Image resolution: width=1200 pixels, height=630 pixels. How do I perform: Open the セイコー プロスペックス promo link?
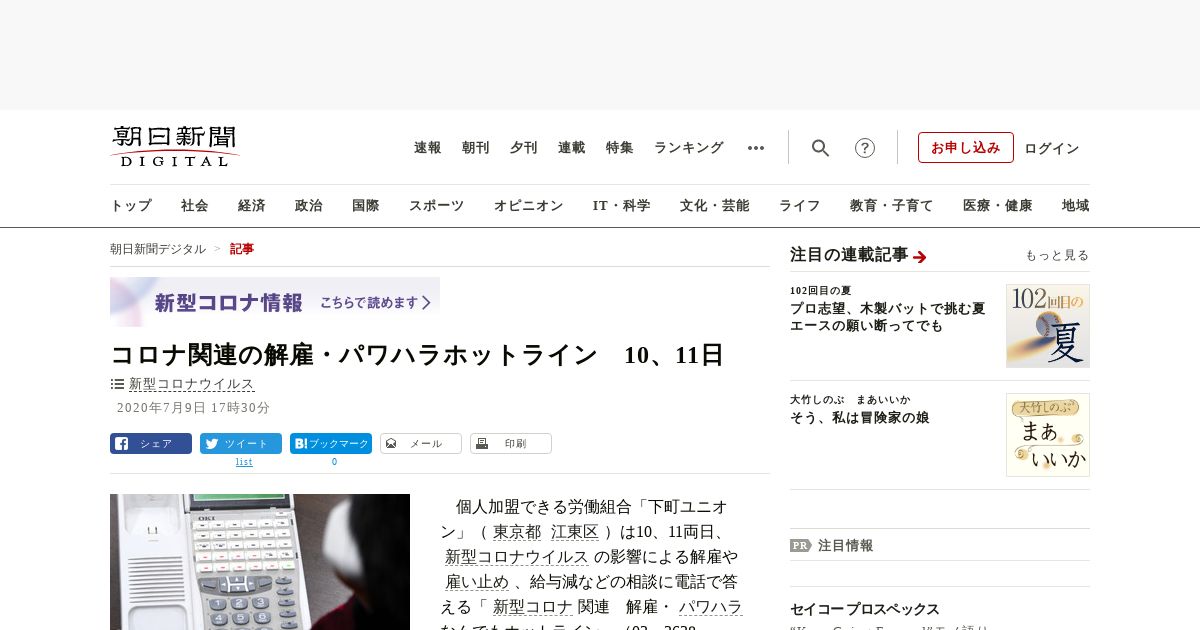click(x=865, y=609)
